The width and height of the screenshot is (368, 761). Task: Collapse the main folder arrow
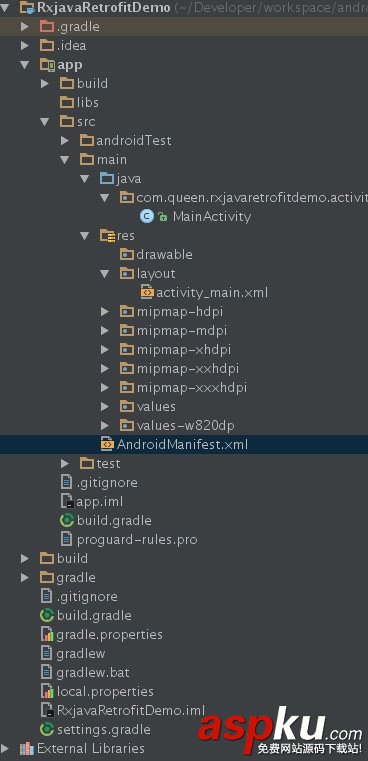[65, 160]
